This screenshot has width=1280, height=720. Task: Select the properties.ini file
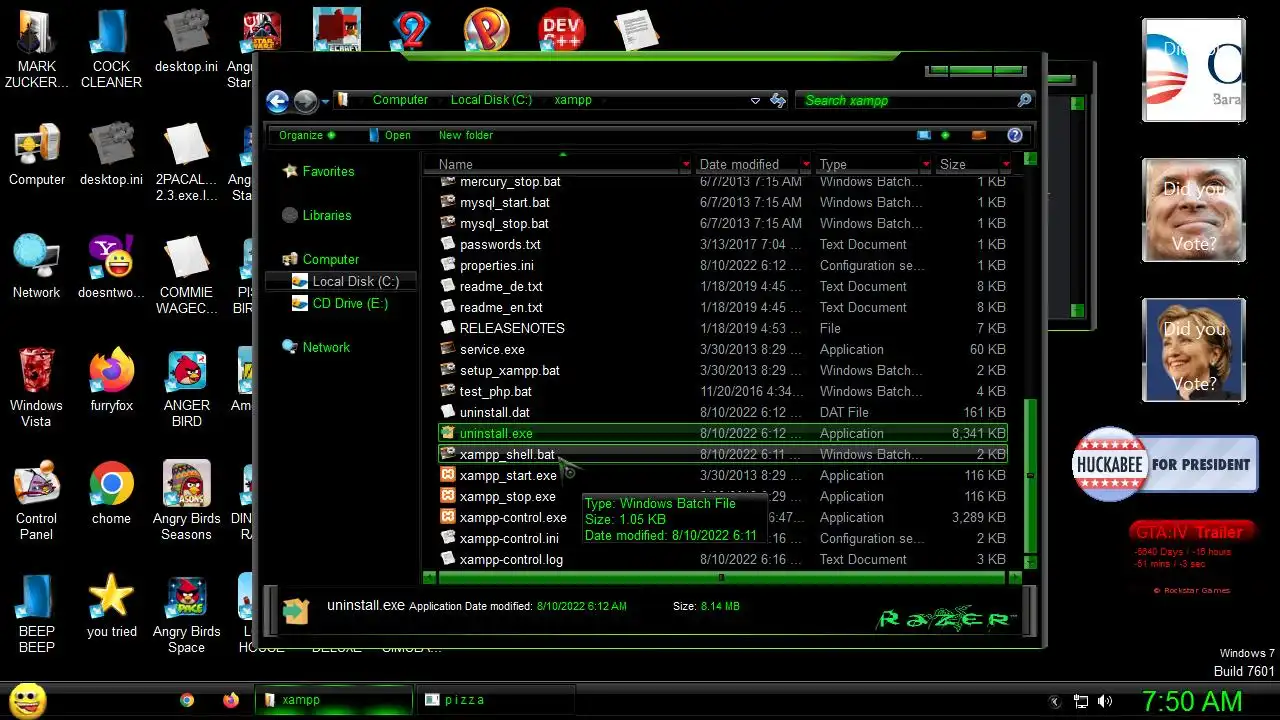point(496,265)
